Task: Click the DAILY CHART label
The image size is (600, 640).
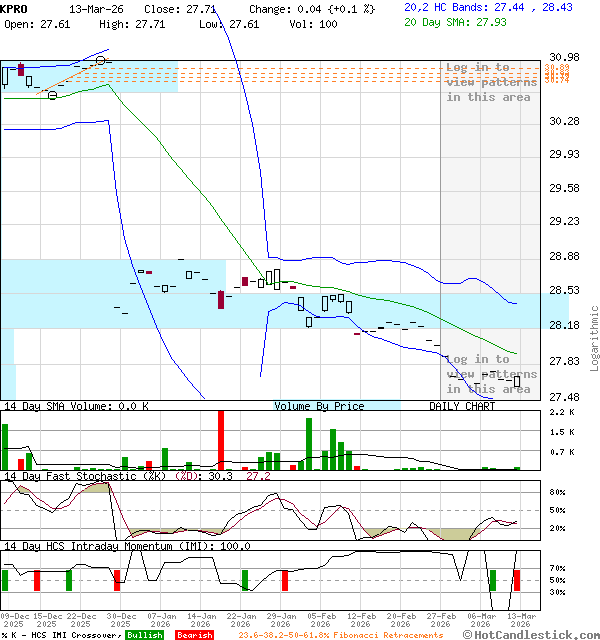Action: pyautogui.click(x=462, y=406)
